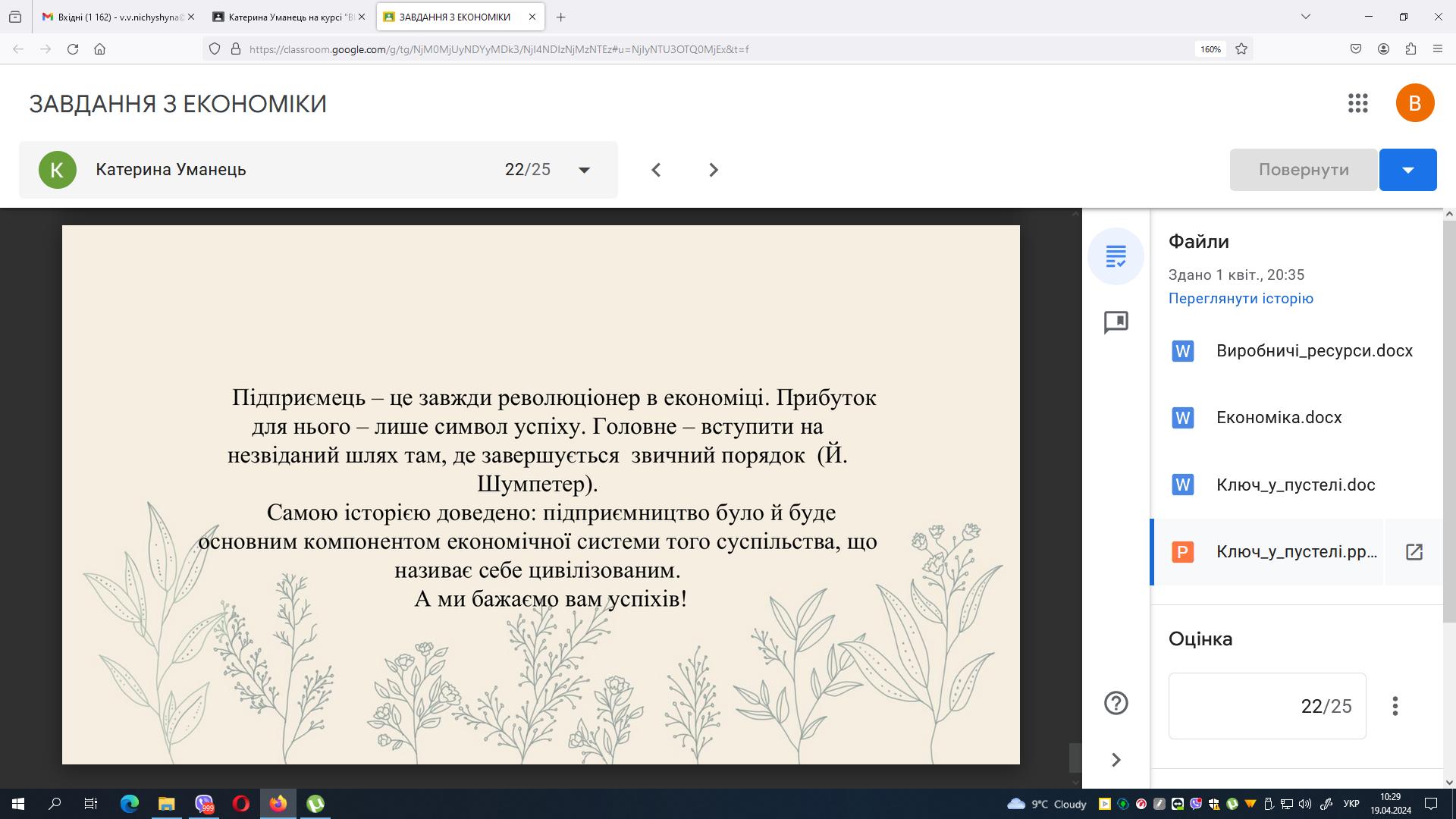The height and width of the screenshot is (819, 1456).
Task: Go to the previous student arrow
Action: pos(656,170)
